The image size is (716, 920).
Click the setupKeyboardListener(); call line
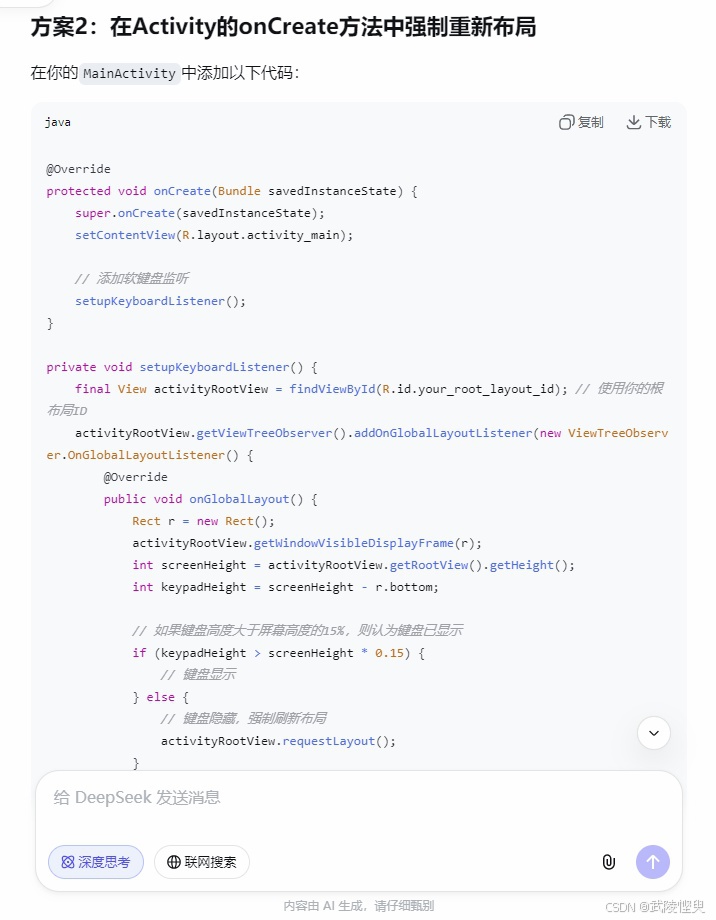[160, 301]
